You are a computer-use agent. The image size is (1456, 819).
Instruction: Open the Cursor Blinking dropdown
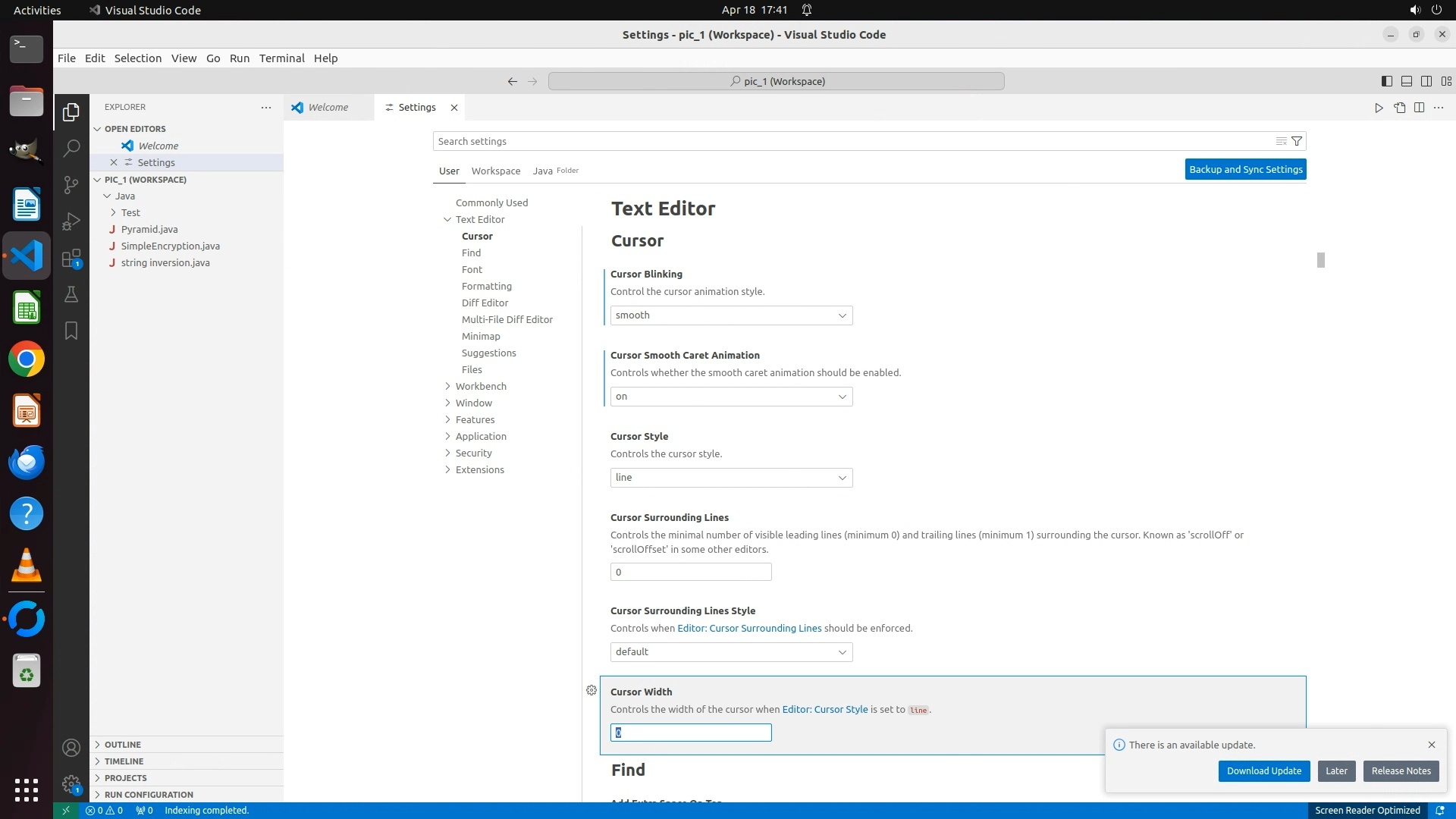tap(731, 315)
